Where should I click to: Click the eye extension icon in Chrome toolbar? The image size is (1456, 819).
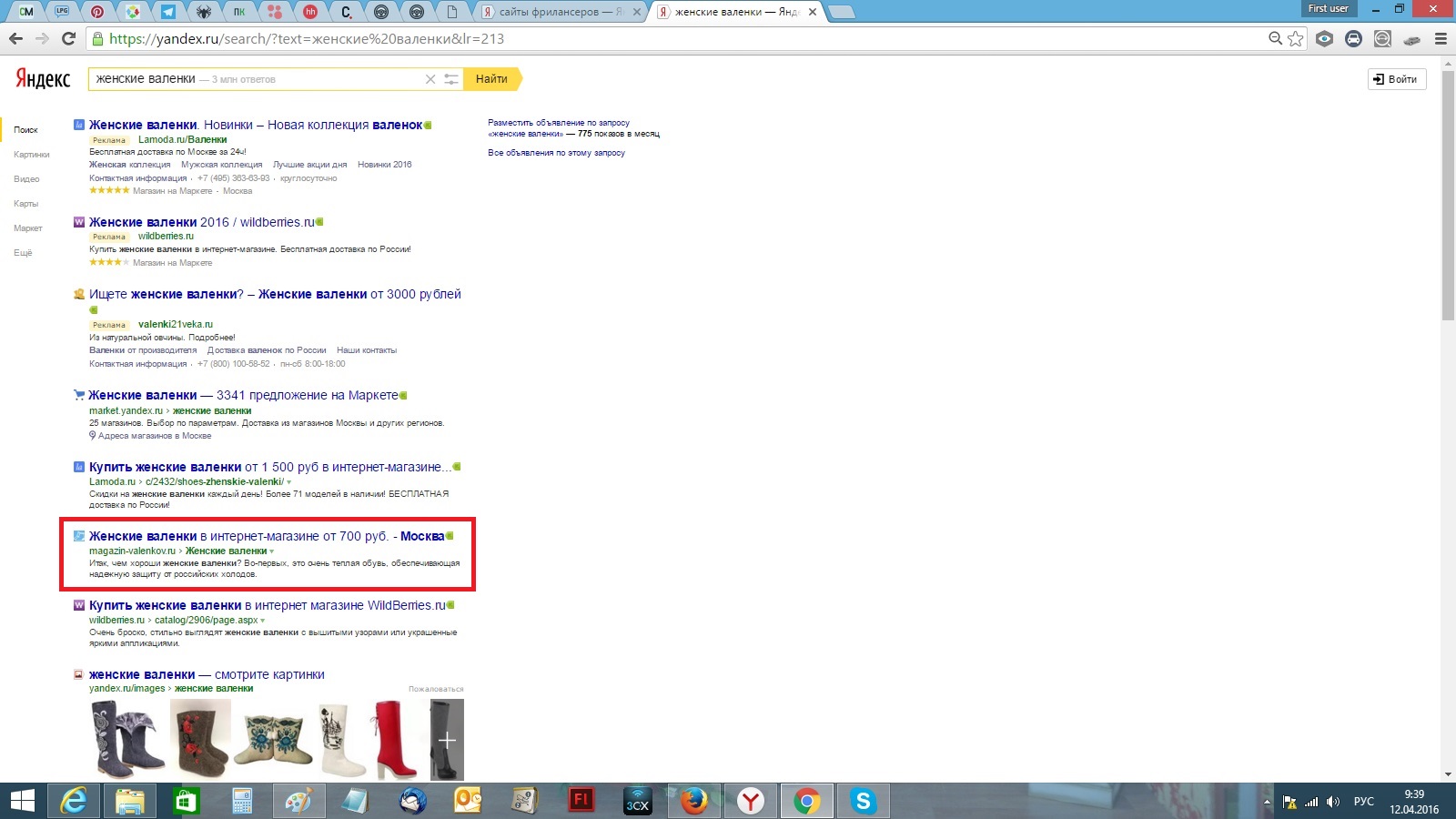(x=1325, y=38)
